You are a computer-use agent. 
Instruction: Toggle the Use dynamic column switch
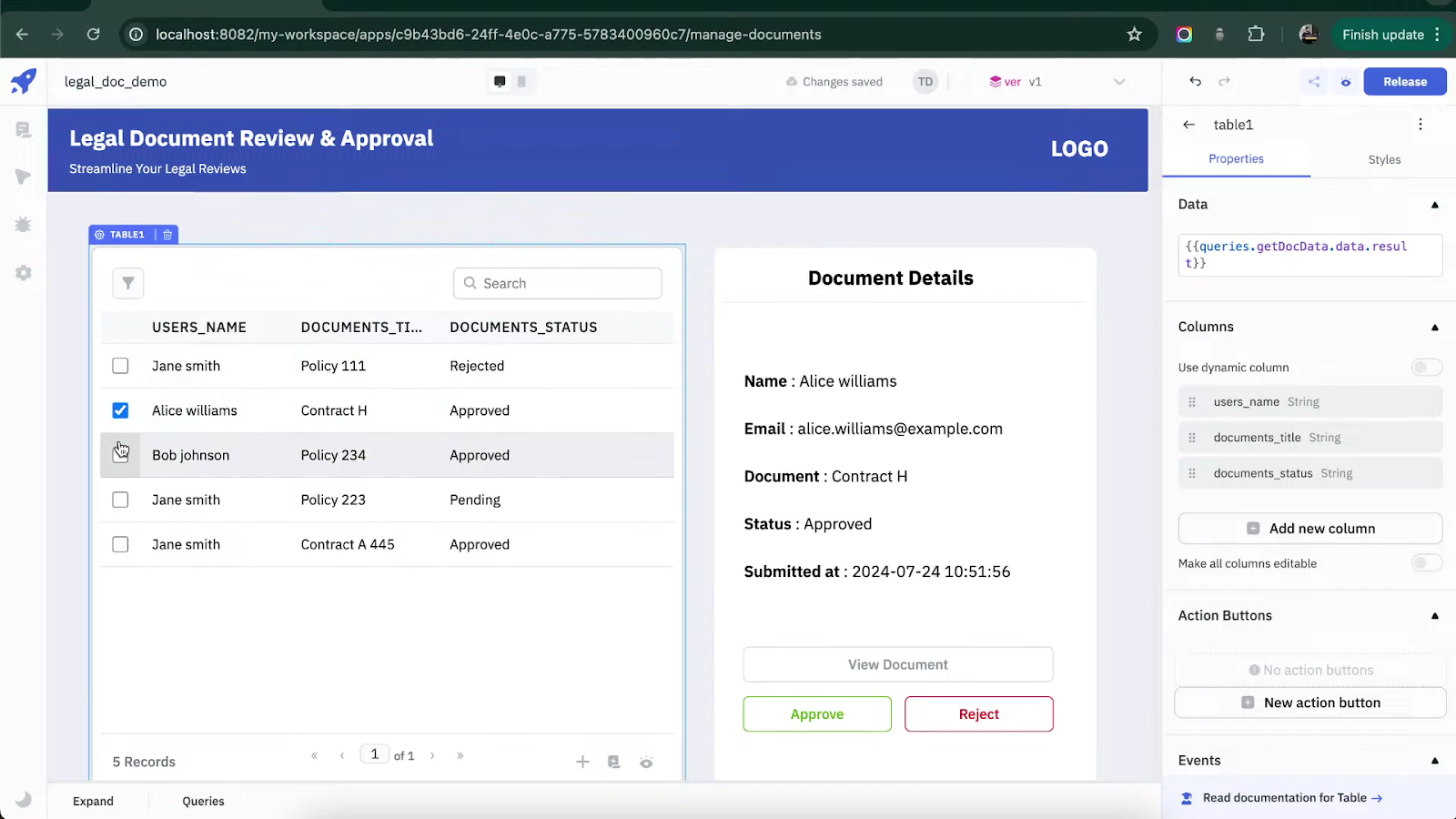[x=1426, y=367]
